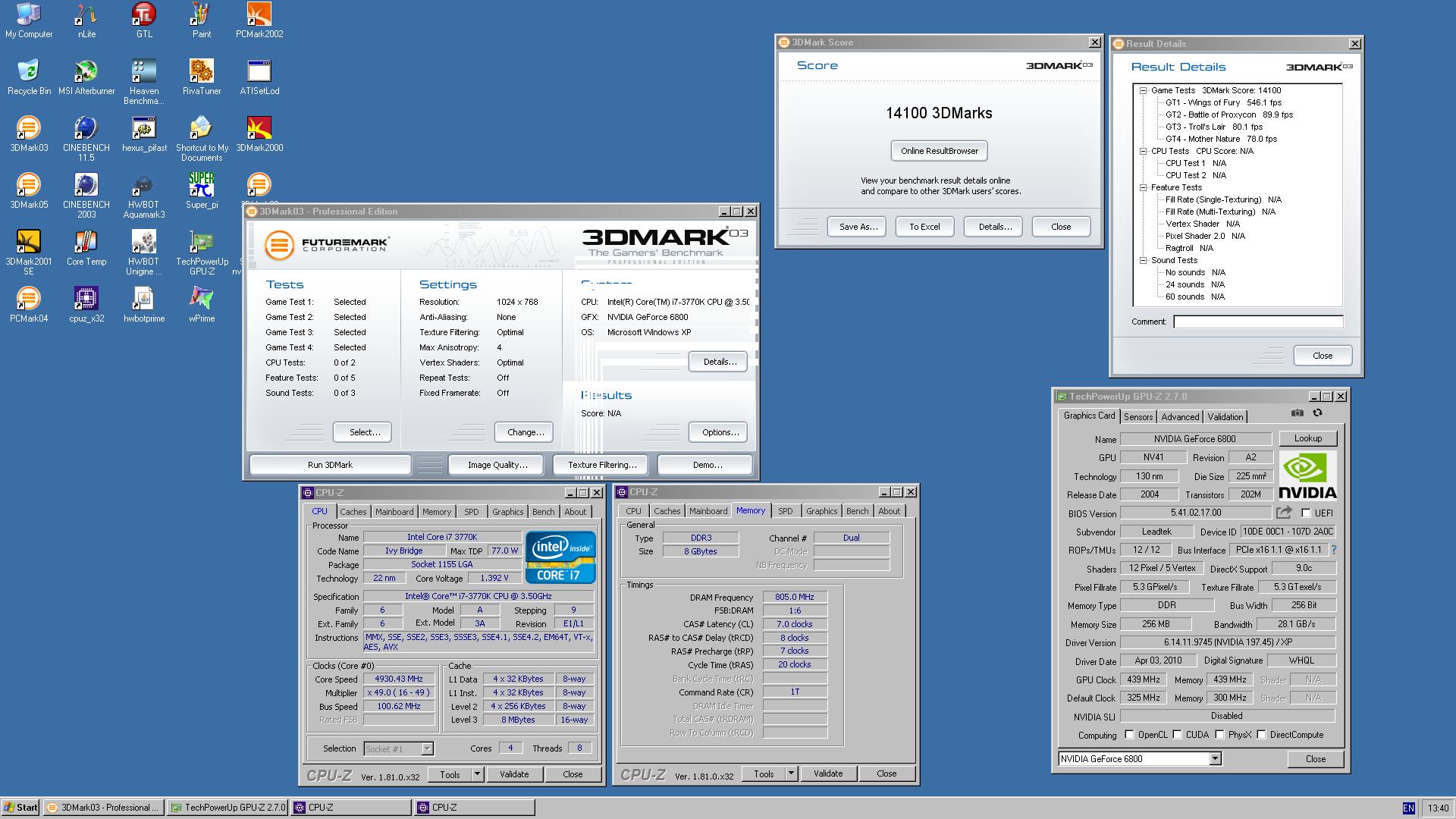Switch to Sensors tab in GPU-Z
This screenshot has width=1456, height=819.
click(x=1138, y=417)
